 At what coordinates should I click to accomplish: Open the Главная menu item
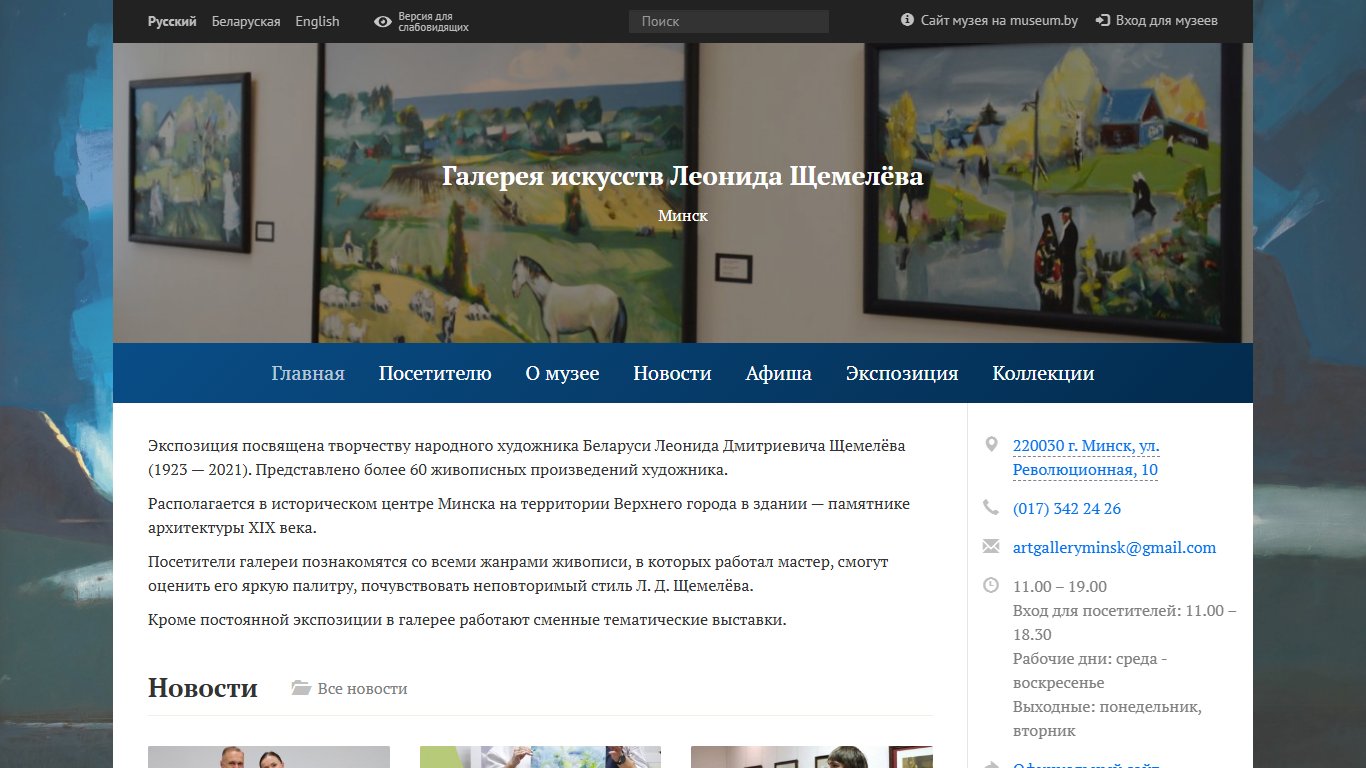coord(308,373)
